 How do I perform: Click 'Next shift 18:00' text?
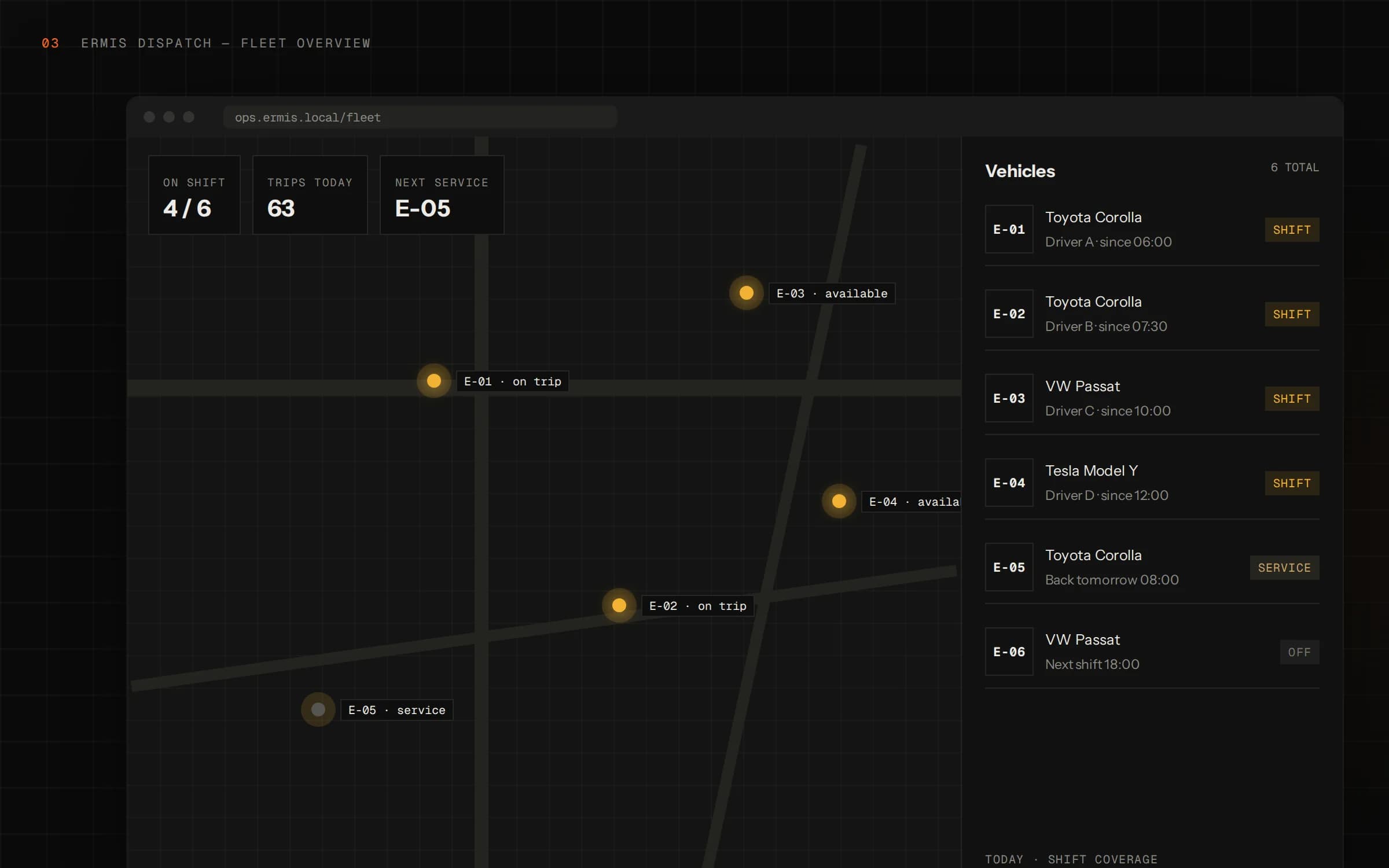pyautogui.click(x=1092, y=664)
